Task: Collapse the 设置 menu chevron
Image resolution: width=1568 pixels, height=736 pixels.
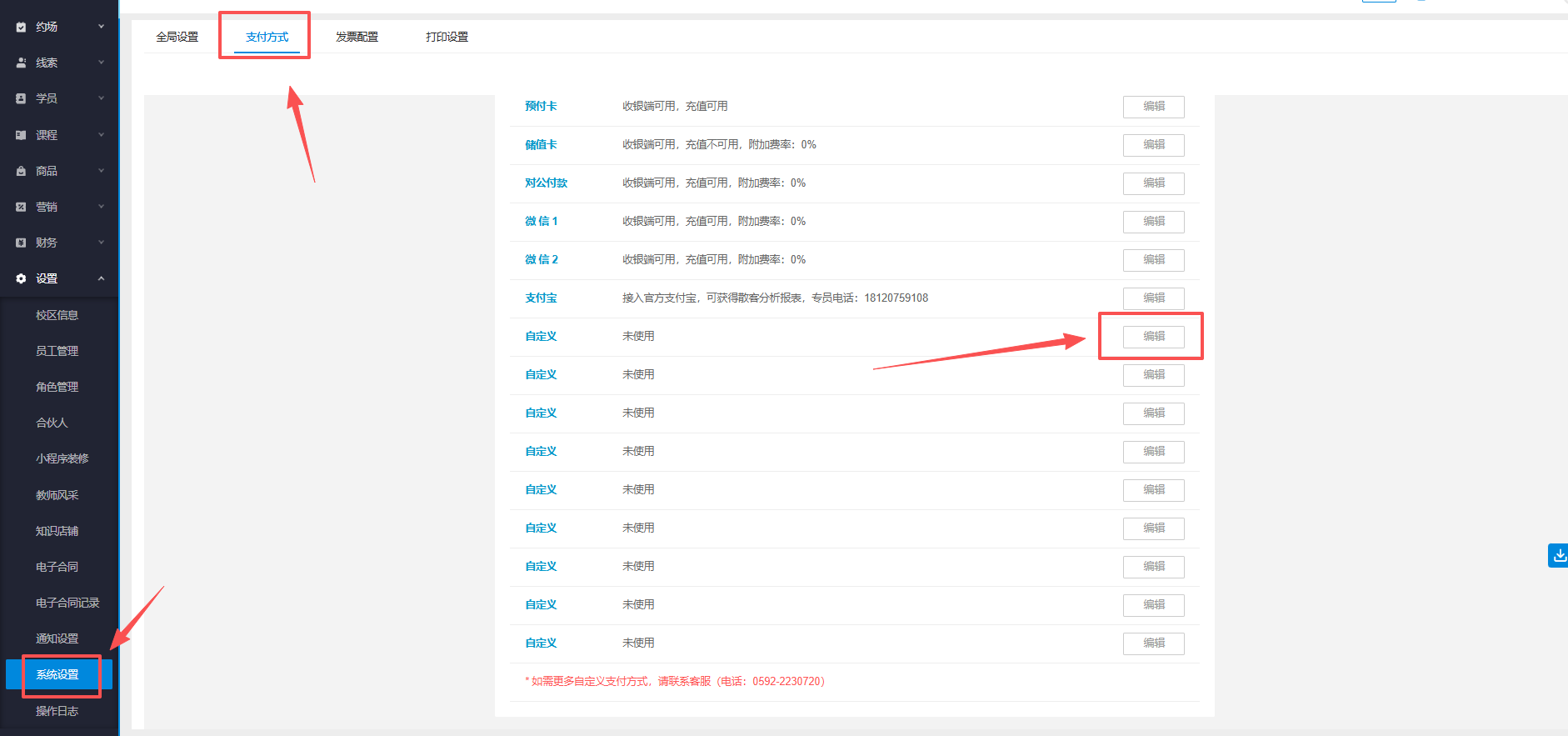Action: click(x=102, y=278)
